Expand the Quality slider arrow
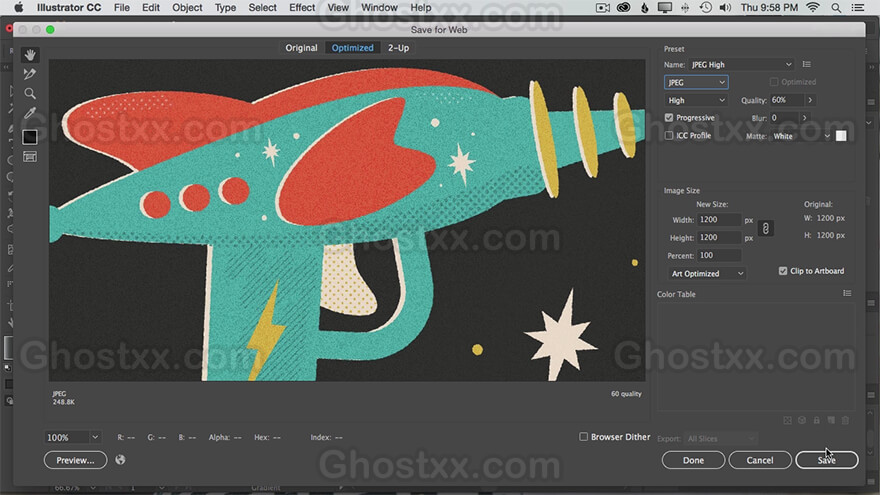The image size is (880, 495). [x=810, y=100]
